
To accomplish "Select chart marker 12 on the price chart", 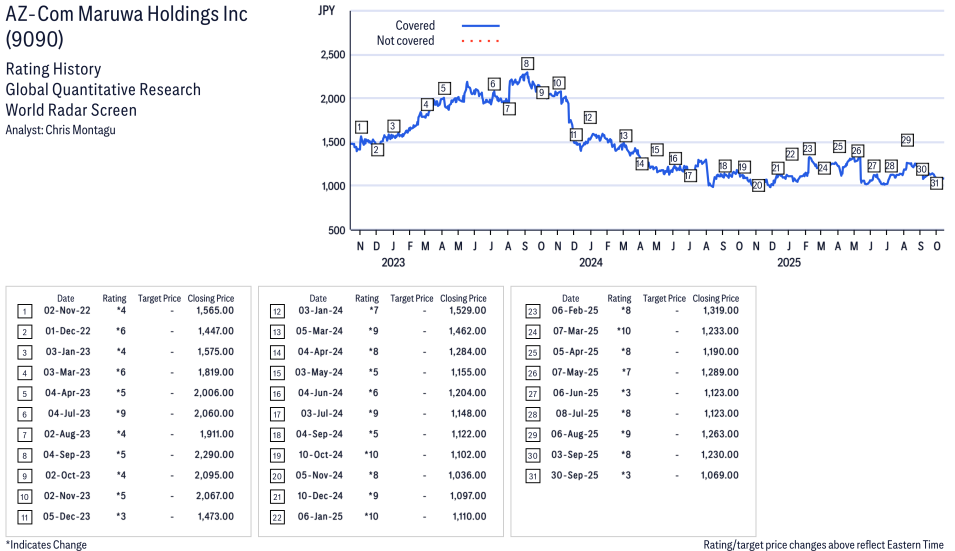I will tap(589, 117).
